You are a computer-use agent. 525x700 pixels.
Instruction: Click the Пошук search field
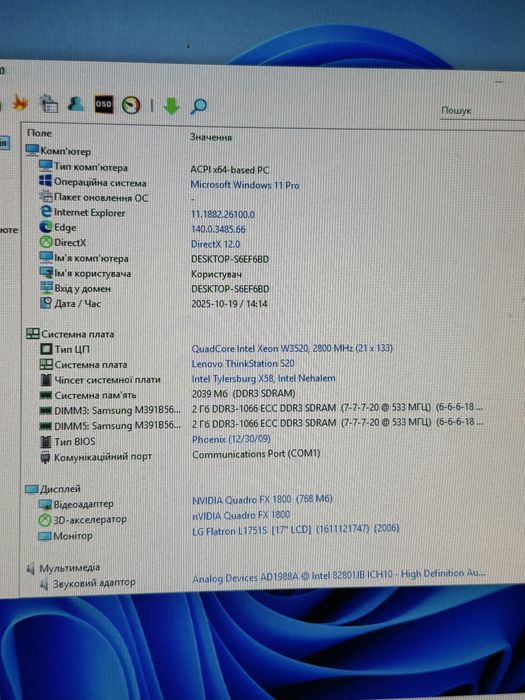tap(482, 111)
